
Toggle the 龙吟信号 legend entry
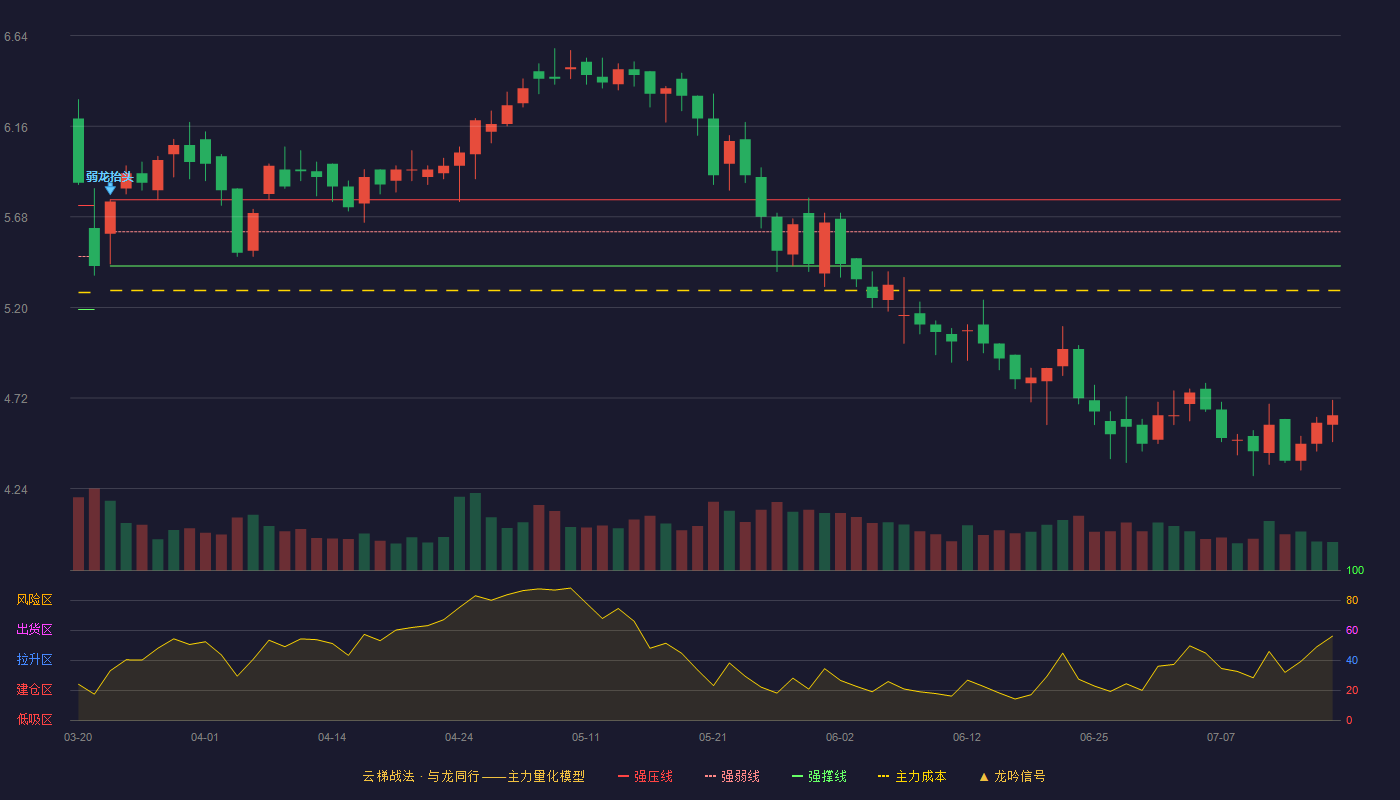click(1012, 776)
